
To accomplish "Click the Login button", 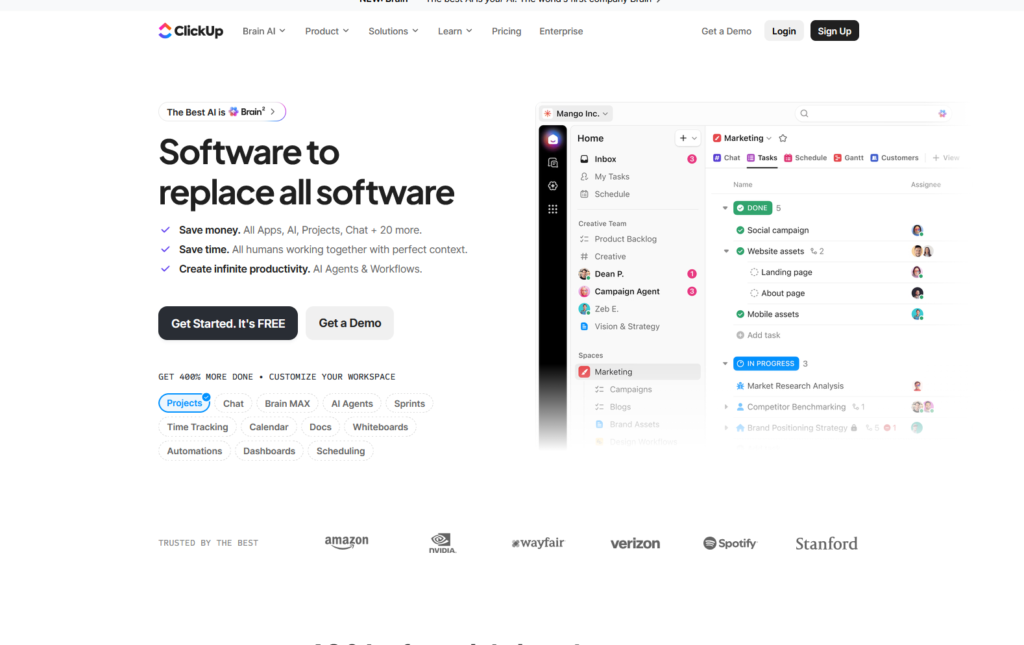I will [784, 31].
